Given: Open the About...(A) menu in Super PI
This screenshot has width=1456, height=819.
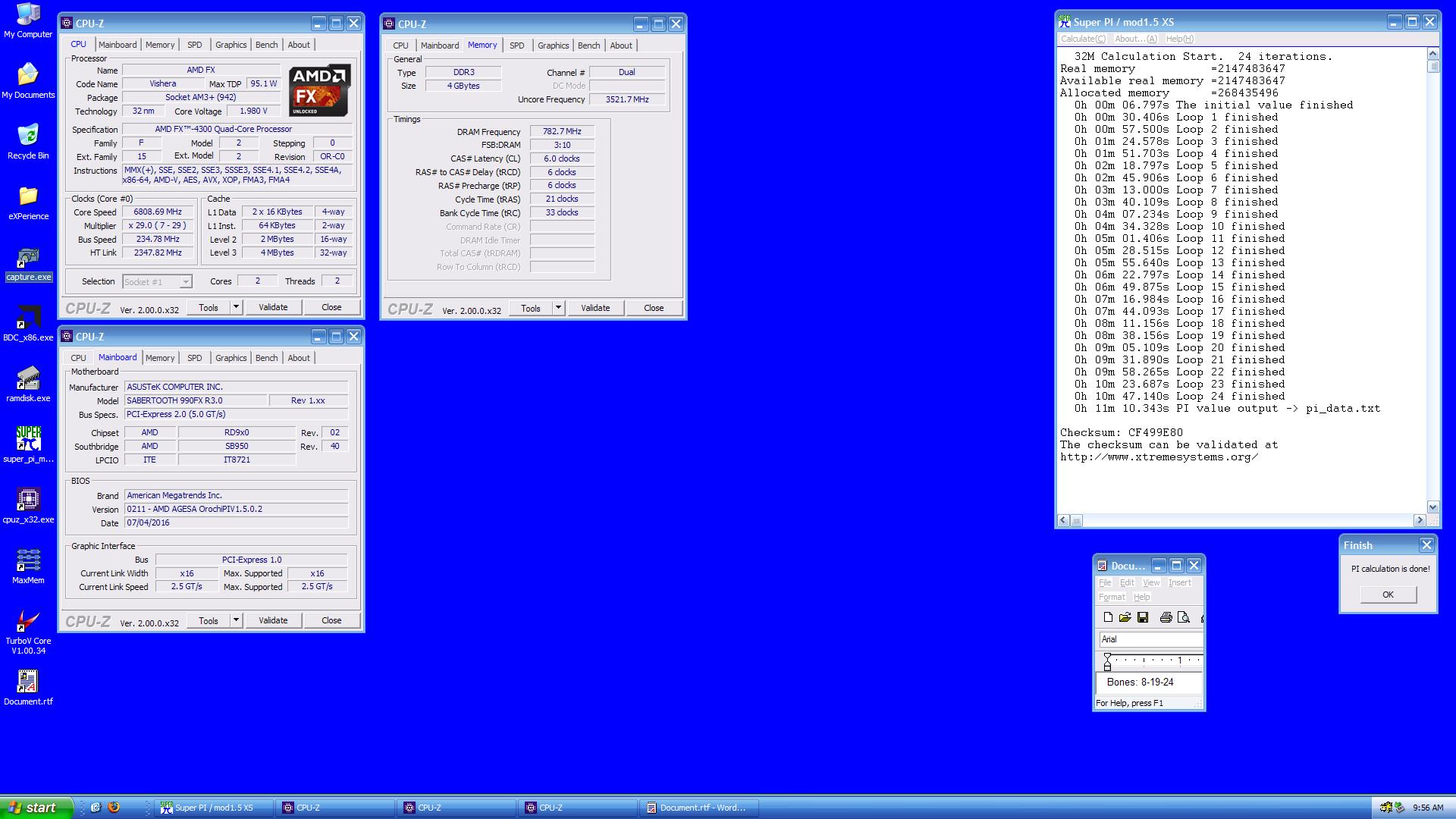Looking at the screenshot, I should pos(1135,39).
